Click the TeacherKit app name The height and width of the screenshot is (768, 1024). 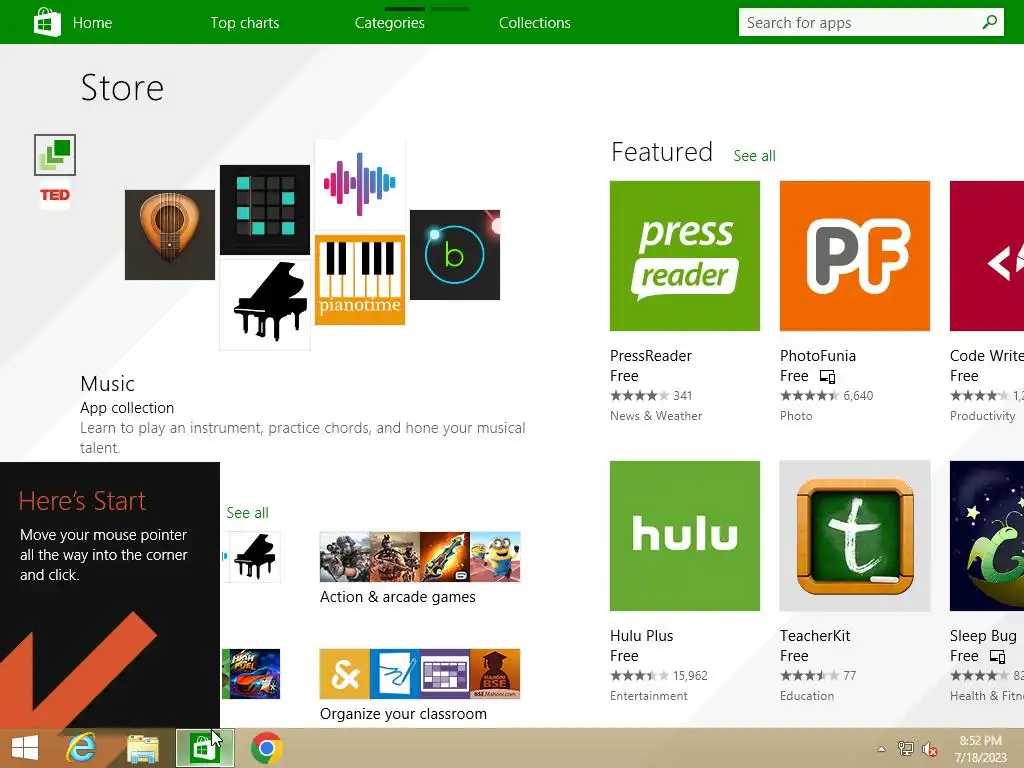[x=815, y=636]
